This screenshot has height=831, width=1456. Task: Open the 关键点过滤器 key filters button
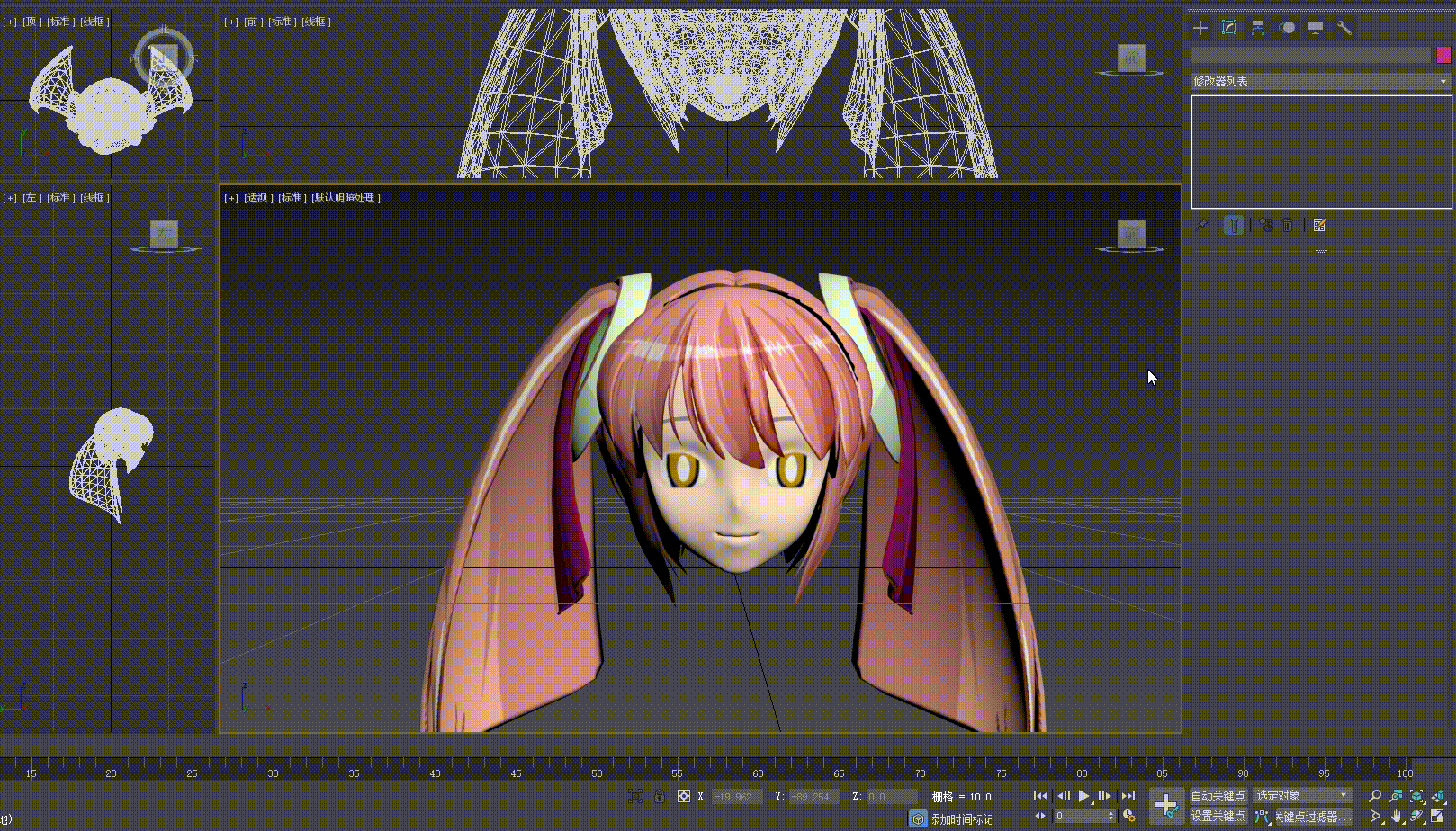[1313, 817]
